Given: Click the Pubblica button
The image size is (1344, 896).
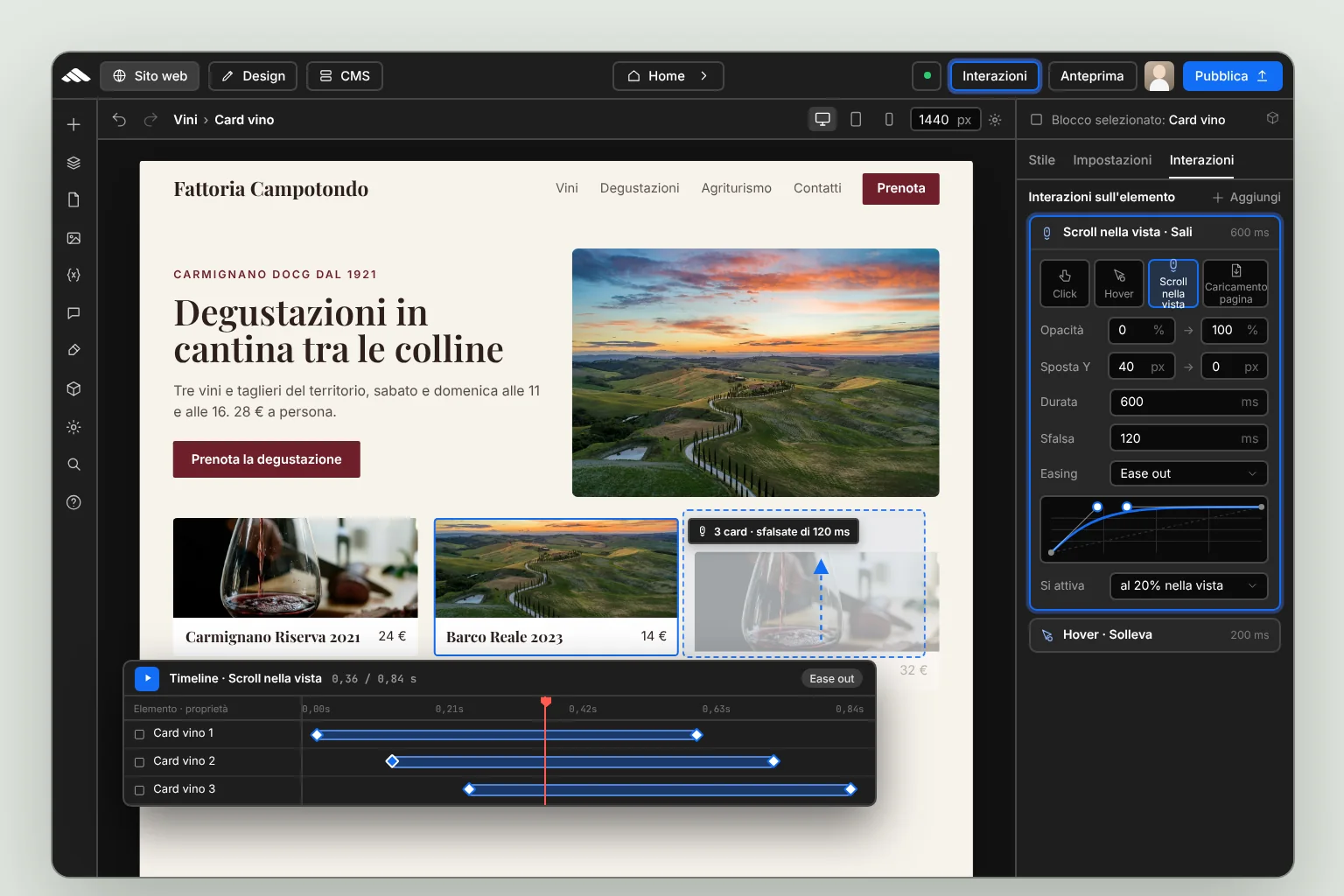Looking at the screenshot, I should [x=1232, y=76].
